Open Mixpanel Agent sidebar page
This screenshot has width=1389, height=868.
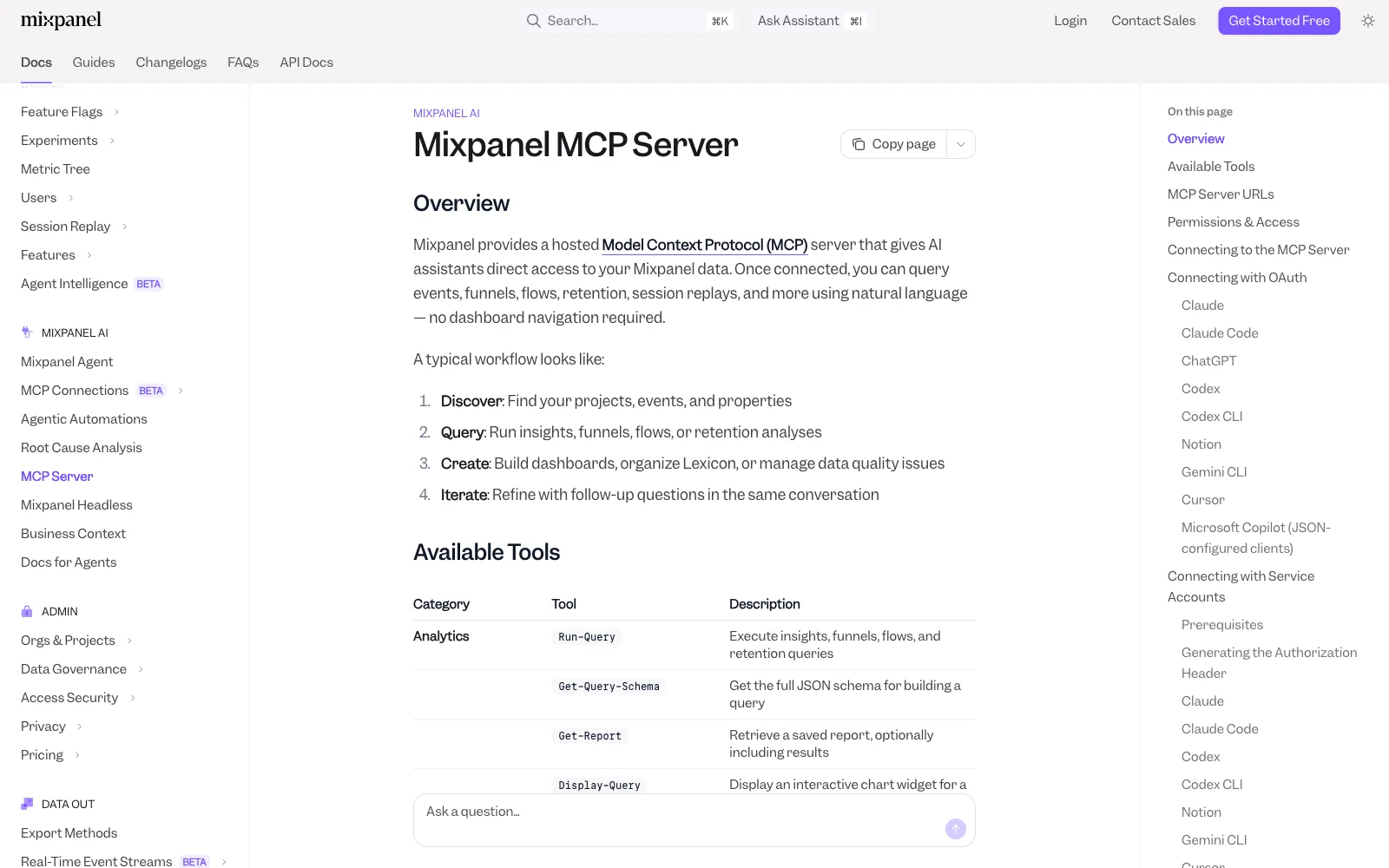(67, 362)
